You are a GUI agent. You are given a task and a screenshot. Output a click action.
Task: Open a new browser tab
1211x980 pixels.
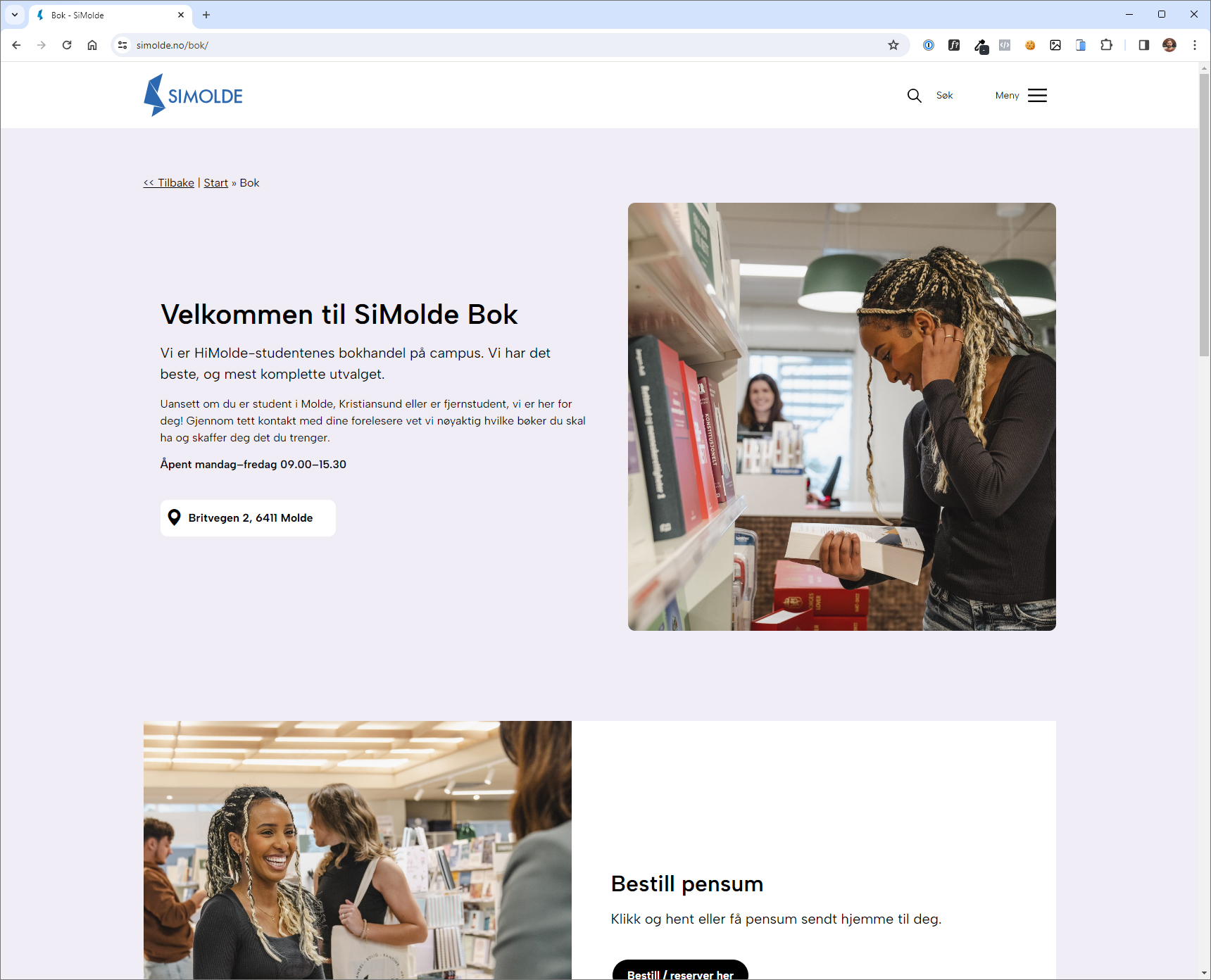point(206,15)
